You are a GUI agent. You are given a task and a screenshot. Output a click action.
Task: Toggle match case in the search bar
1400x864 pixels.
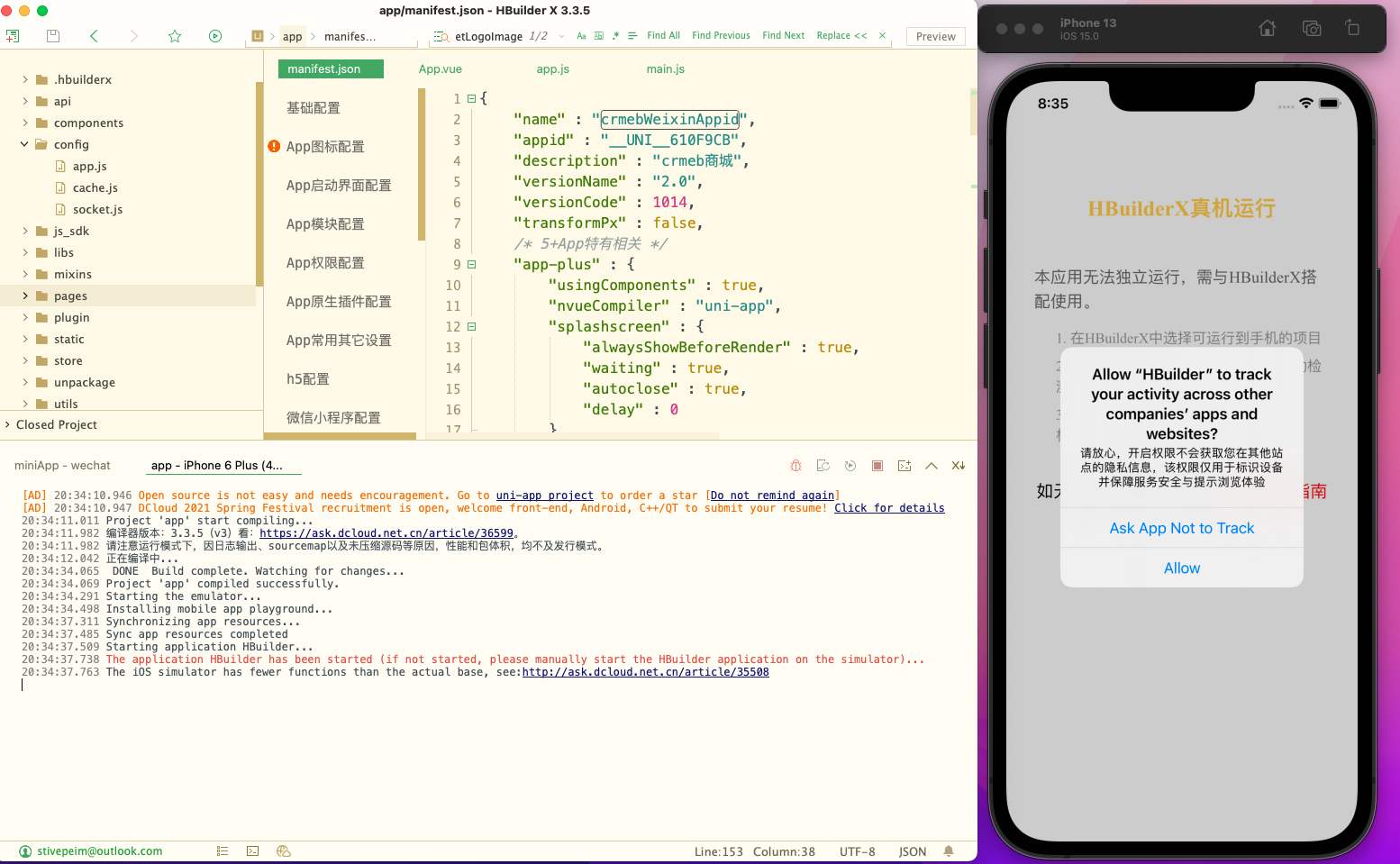581,36
